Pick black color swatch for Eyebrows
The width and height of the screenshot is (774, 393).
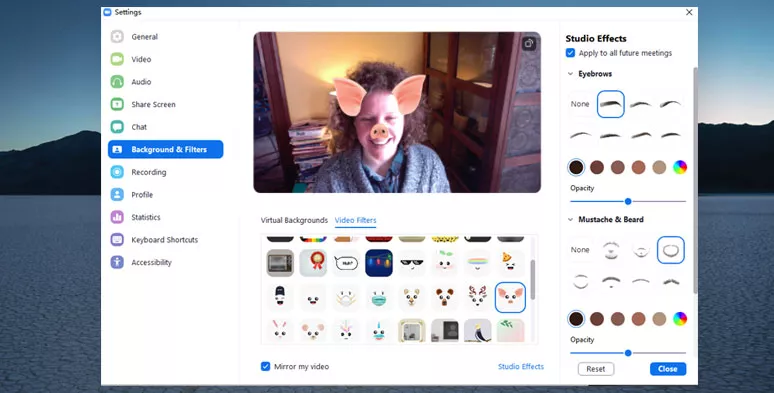pos(576,167)
